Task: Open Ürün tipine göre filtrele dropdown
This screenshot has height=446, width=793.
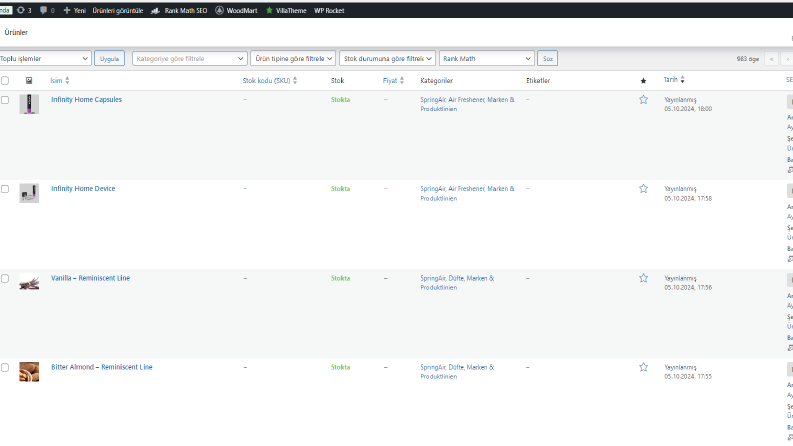Action: [x=293, y=59]
